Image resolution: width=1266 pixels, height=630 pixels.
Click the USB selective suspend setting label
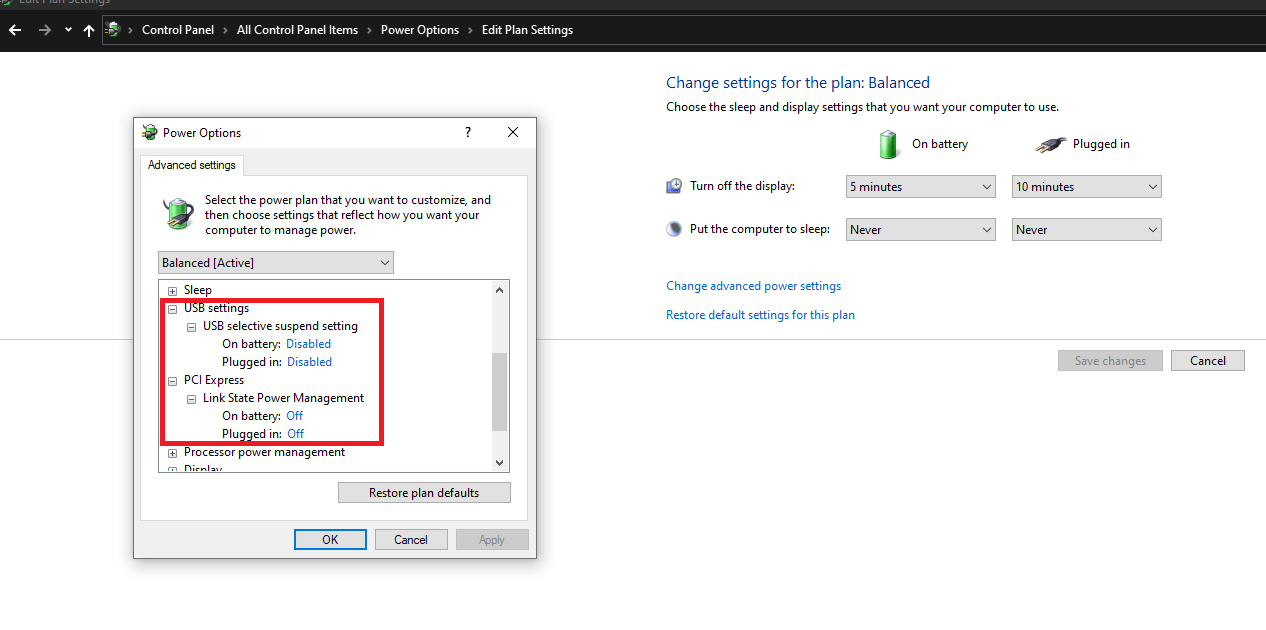pos(280,326)
